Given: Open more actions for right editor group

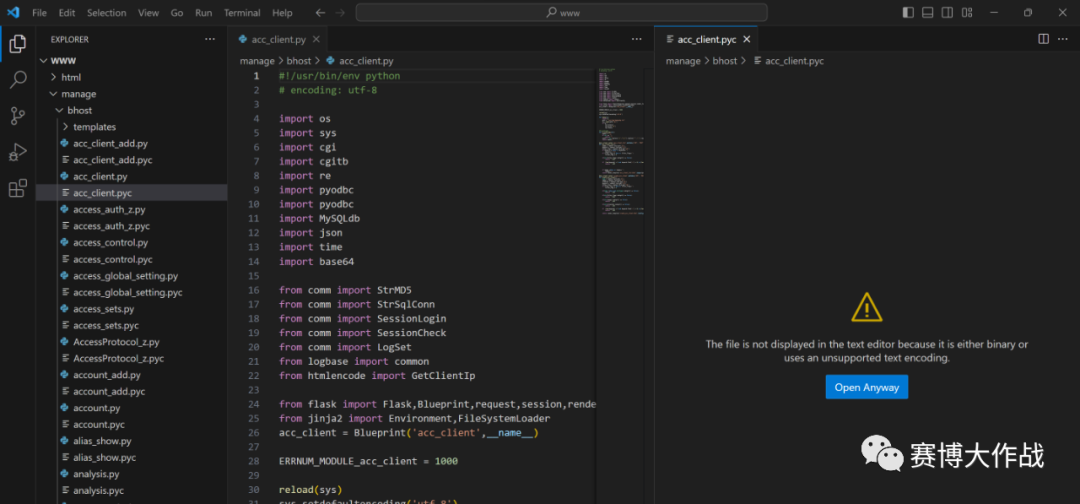Looking at the screenshot, I should (x=1064, y=39).
